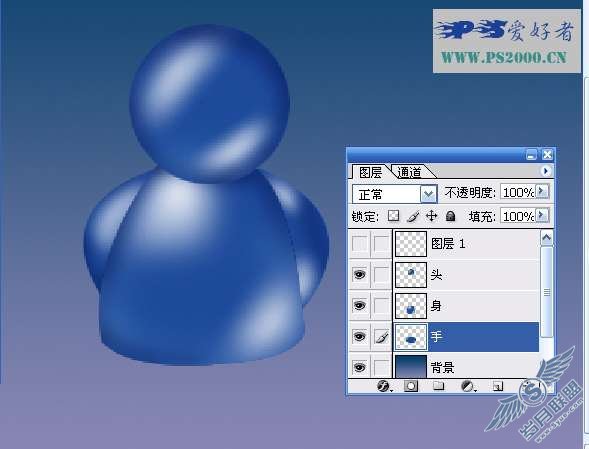
Task: Click the 填充 100% input field
Action: pos(518,216)
